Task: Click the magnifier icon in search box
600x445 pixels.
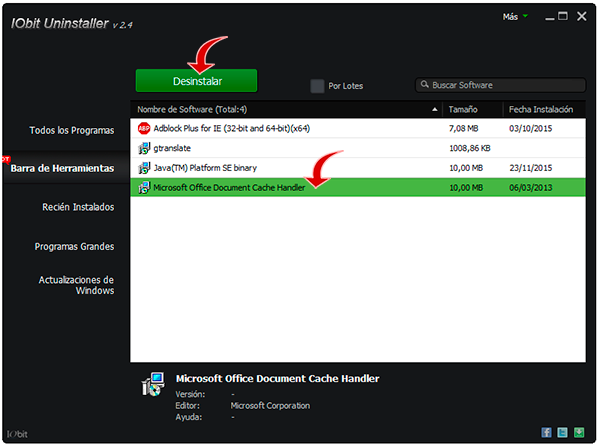Action: [425, 85]
